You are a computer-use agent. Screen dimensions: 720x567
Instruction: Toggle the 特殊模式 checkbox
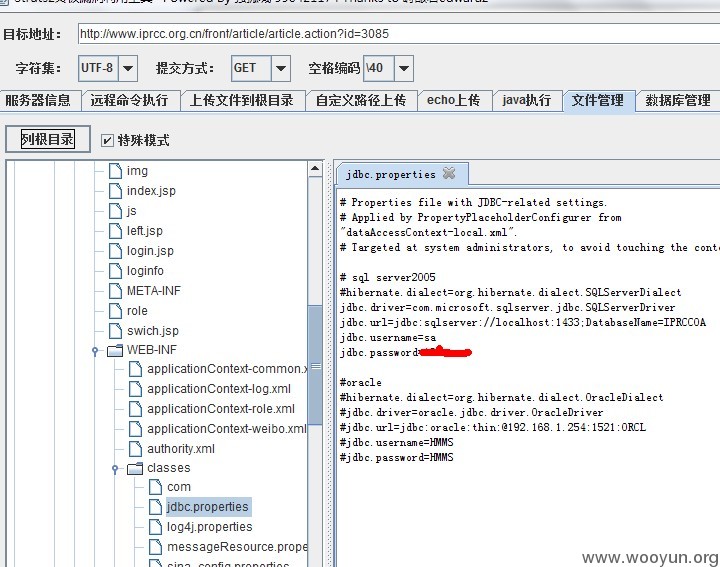click(107, 140)
